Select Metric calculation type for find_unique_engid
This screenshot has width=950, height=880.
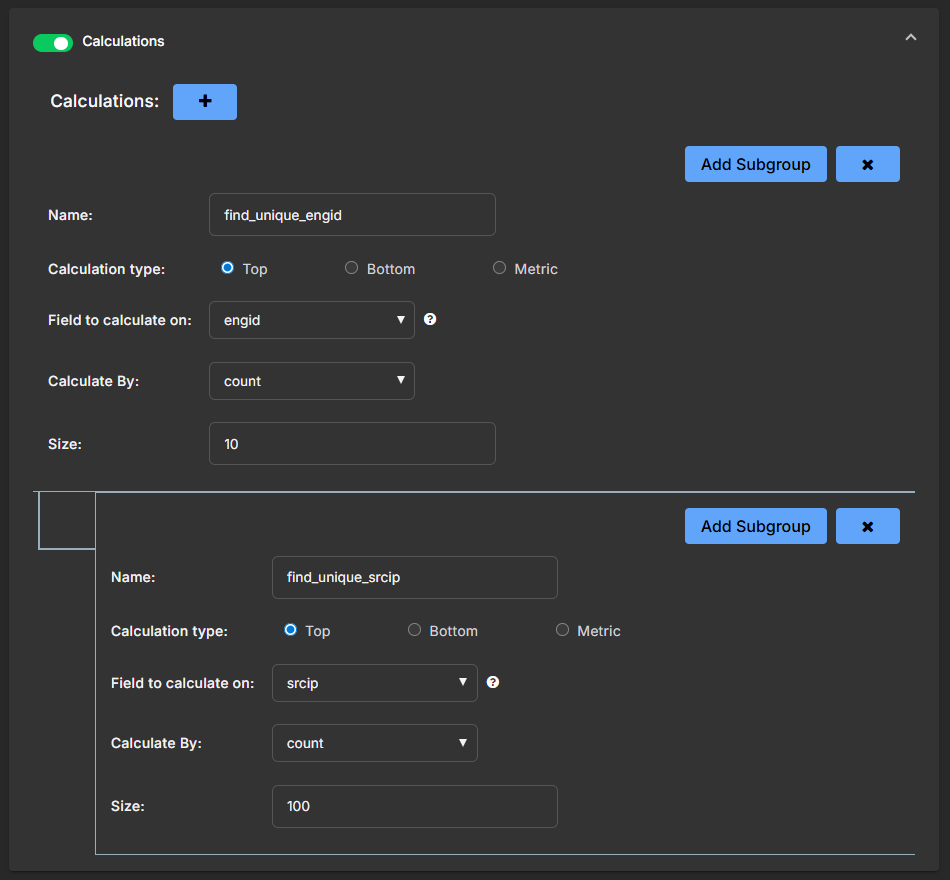(x=499, y=268)
